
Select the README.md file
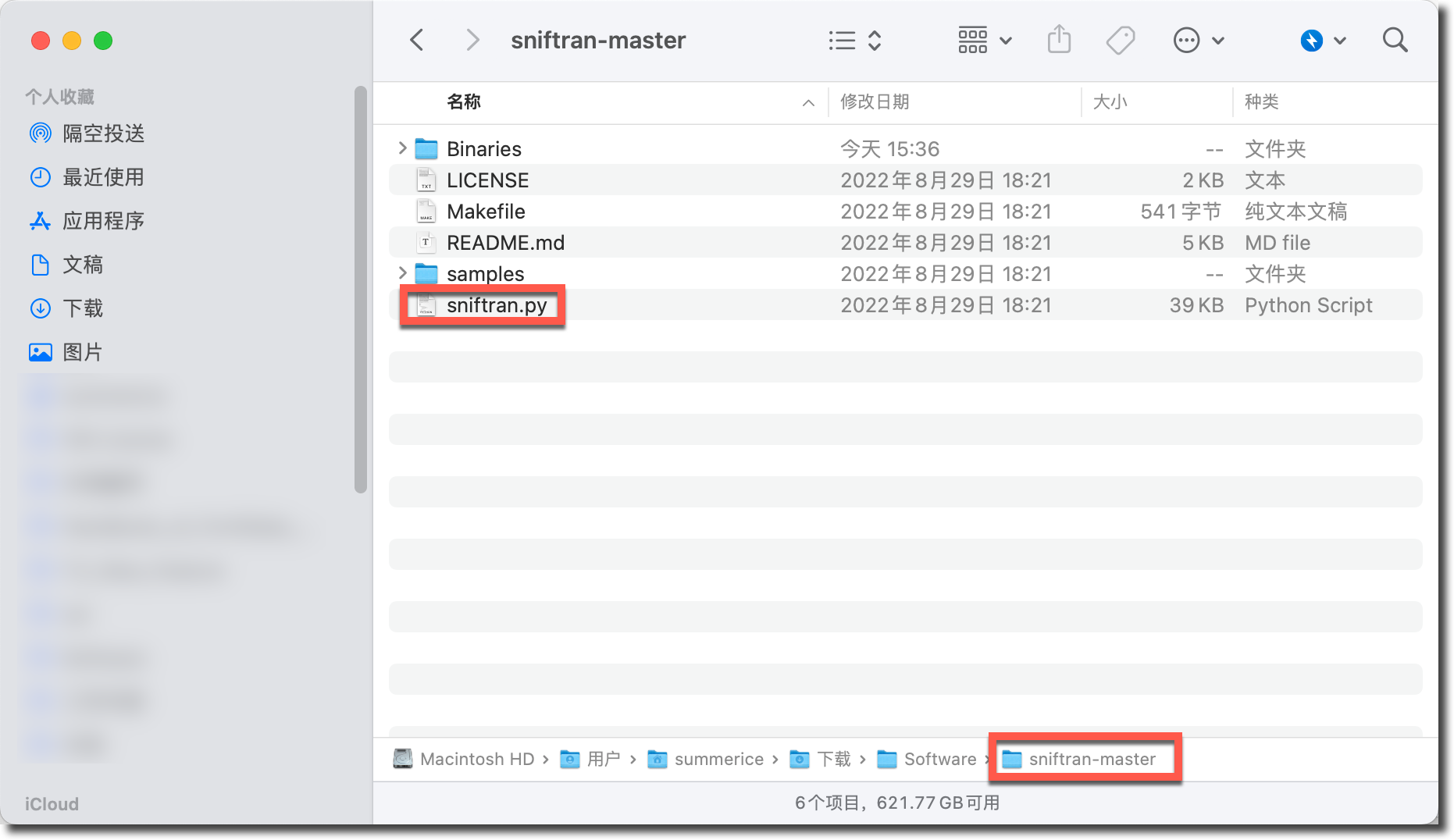point(505,243)
